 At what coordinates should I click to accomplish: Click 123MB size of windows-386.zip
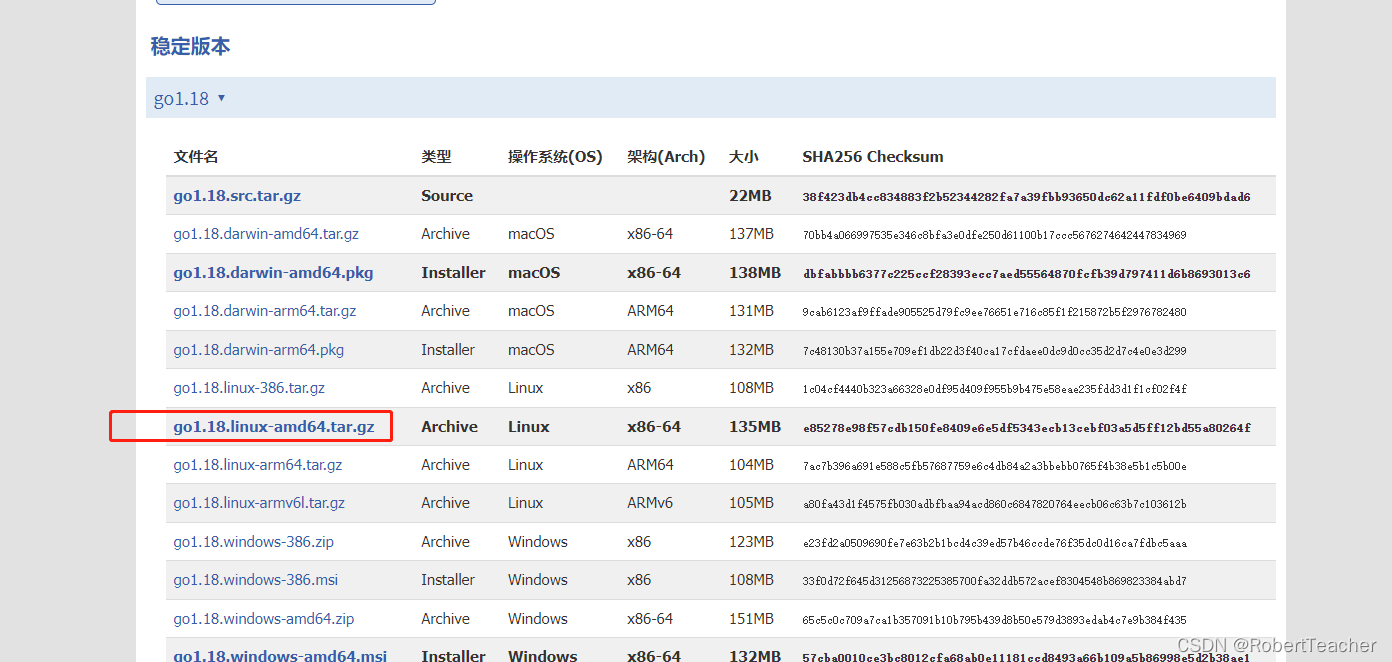click(752, 542)
